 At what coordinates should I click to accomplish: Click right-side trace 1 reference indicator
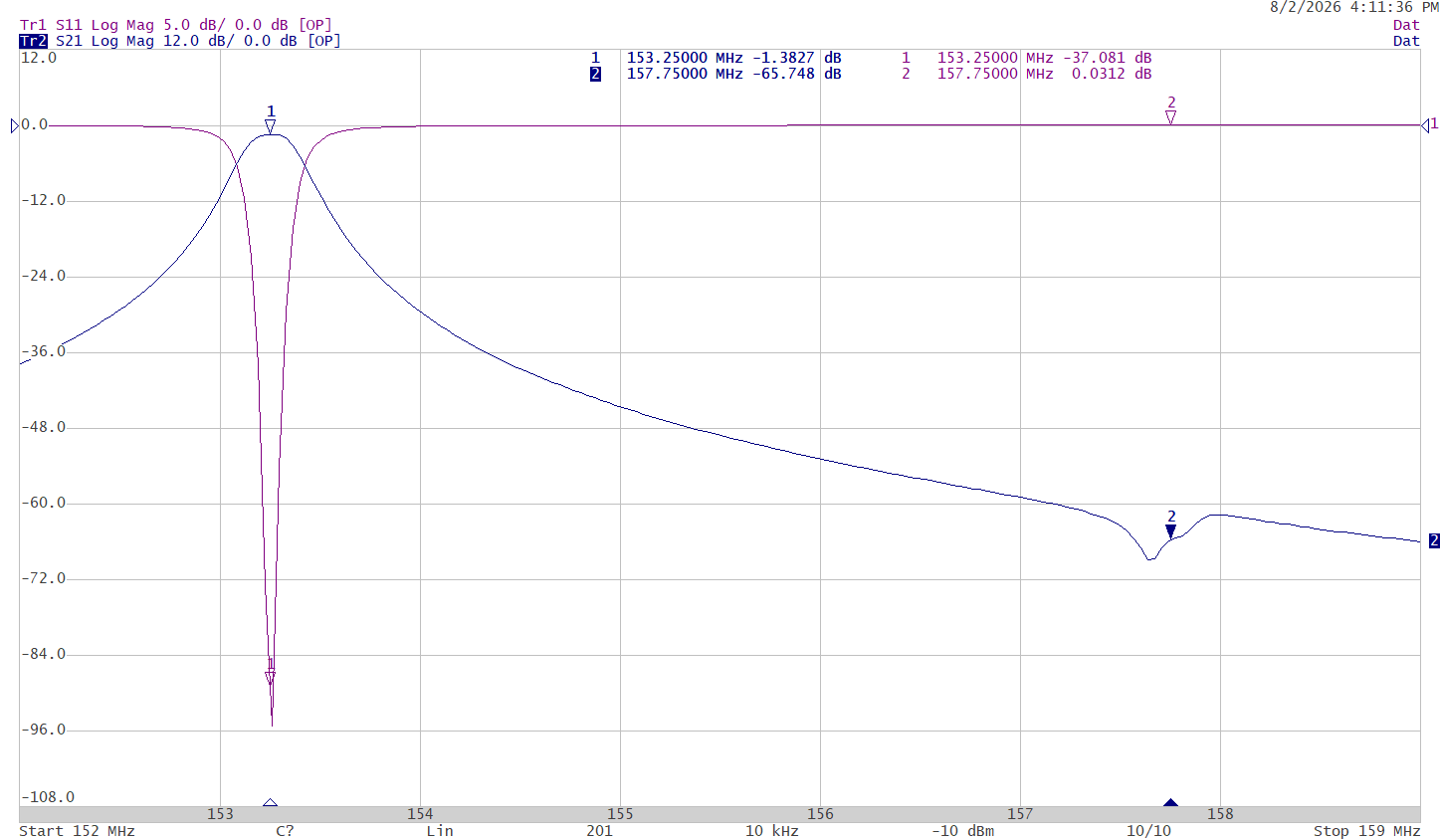(x=1429, y=124)
